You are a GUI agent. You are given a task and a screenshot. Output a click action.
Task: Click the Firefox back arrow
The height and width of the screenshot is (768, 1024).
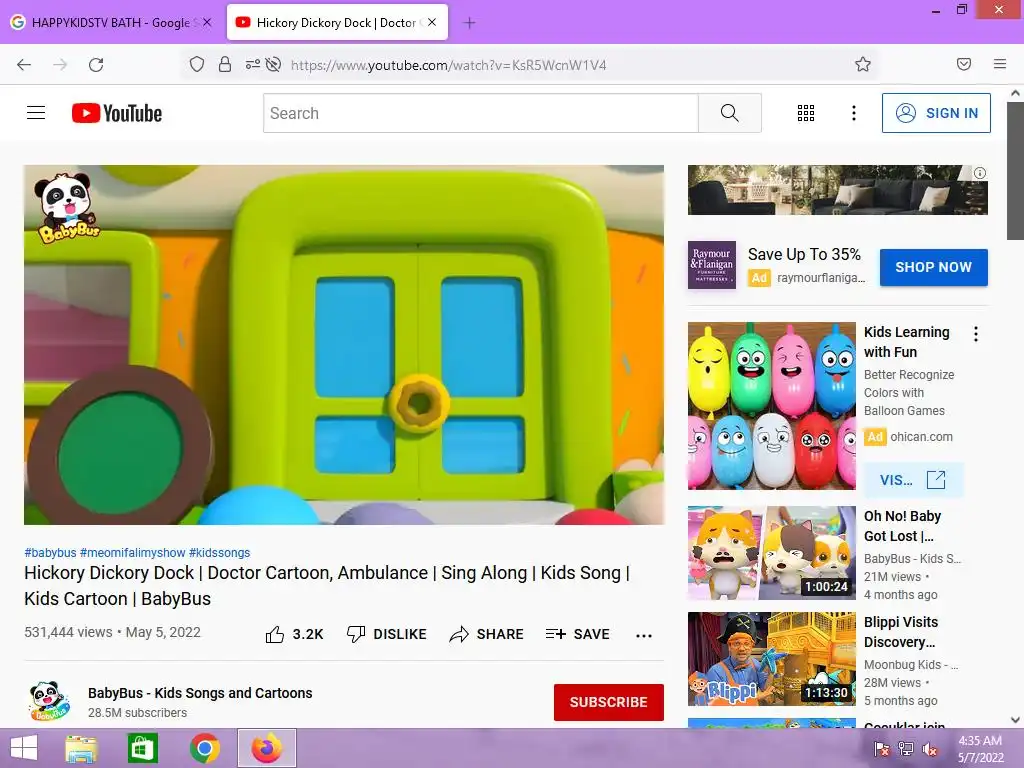click(24, 65)
